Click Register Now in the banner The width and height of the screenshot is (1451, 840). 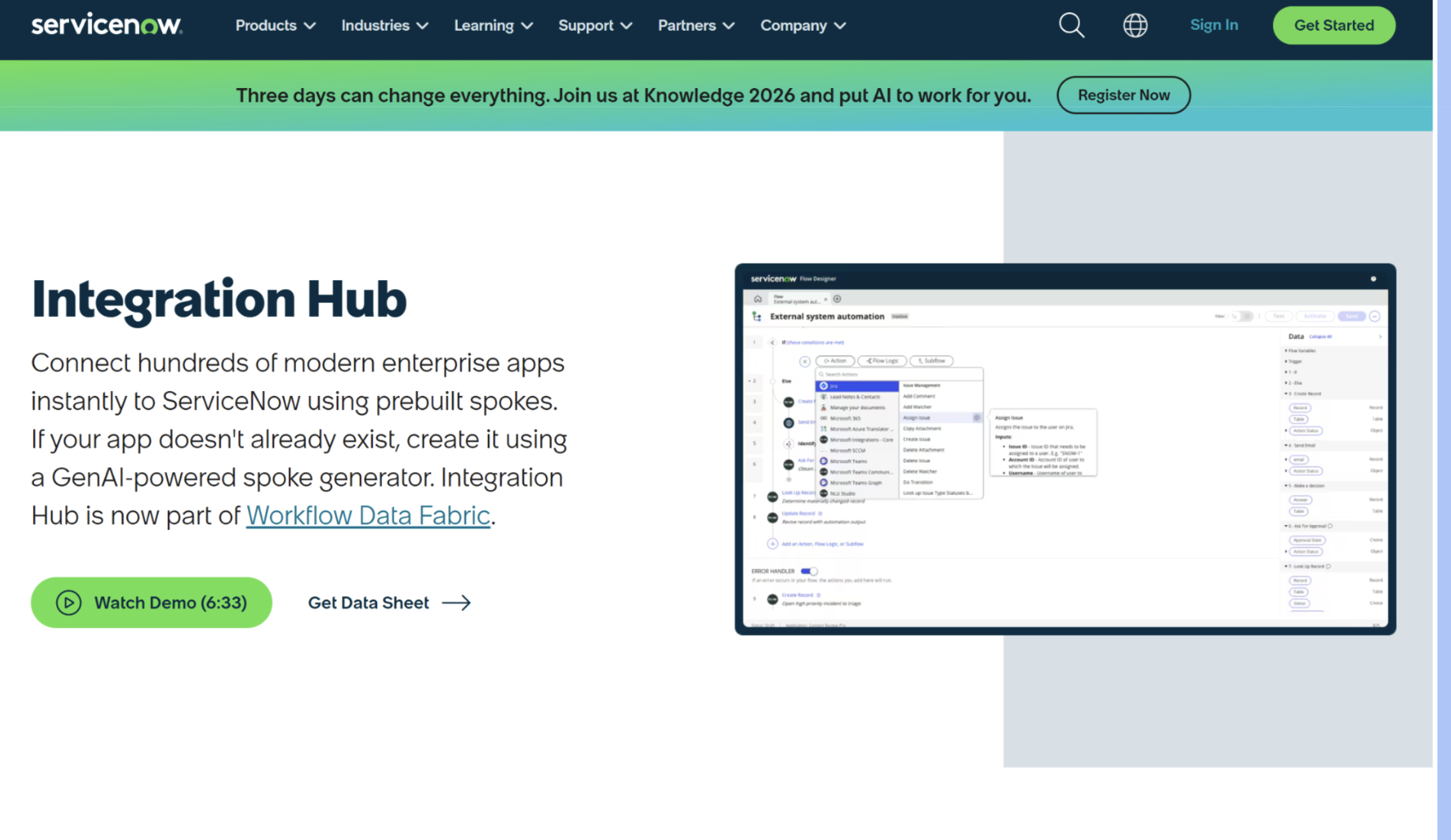(1123, 95)
